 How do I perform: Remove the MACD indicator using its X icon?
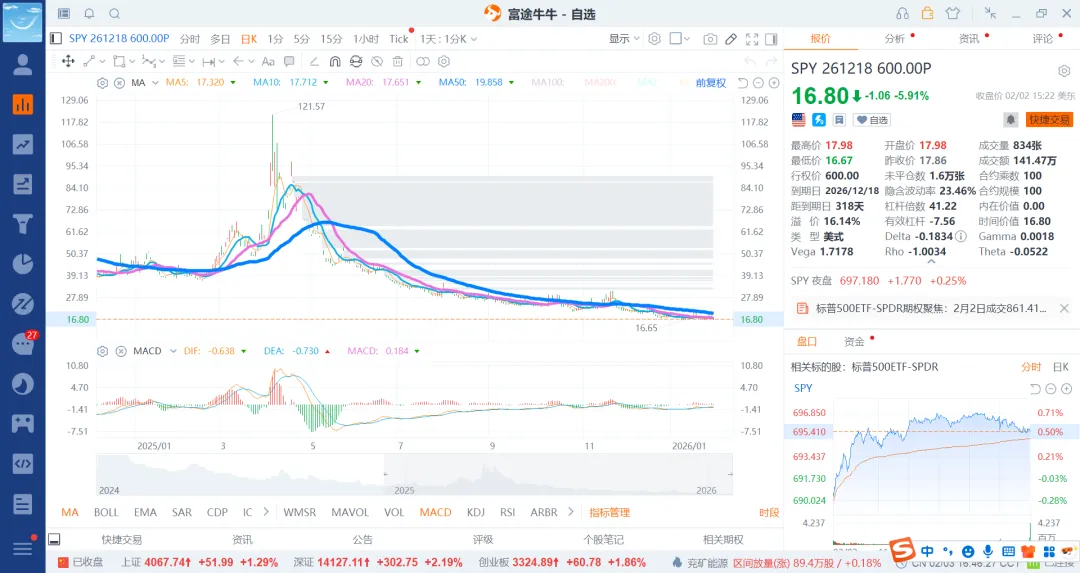(x=121, y=351)
